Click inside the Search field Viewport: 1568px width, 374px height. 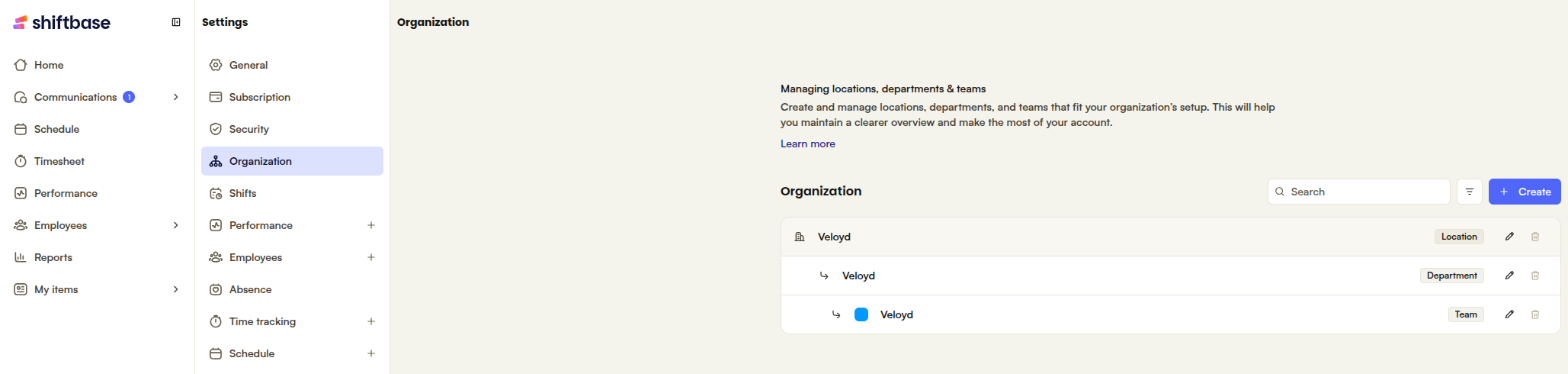tap(1359, 191)
